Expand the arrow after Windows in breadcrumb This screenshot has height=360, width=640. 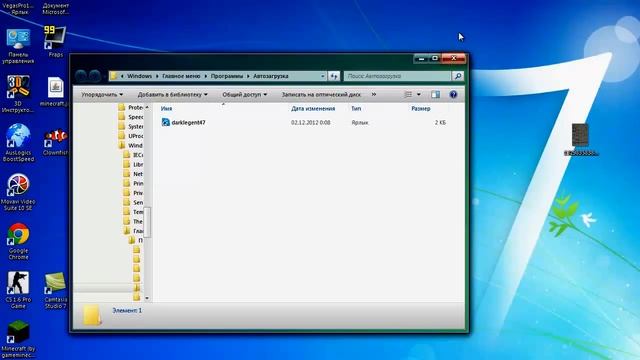pos(157,76)
